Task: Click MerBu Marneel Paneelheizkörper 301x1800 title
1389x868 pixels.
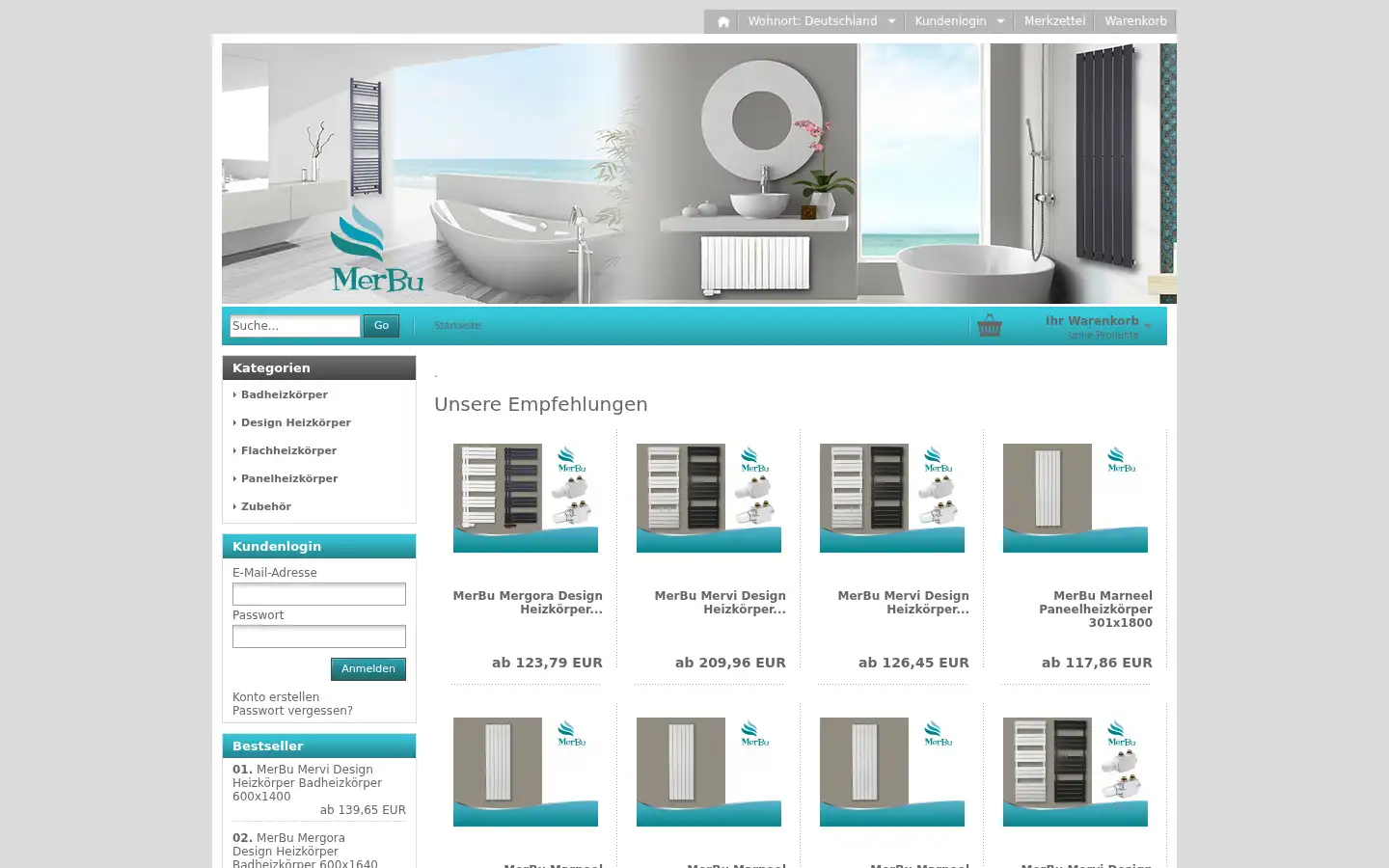Action: point(1096,610)
